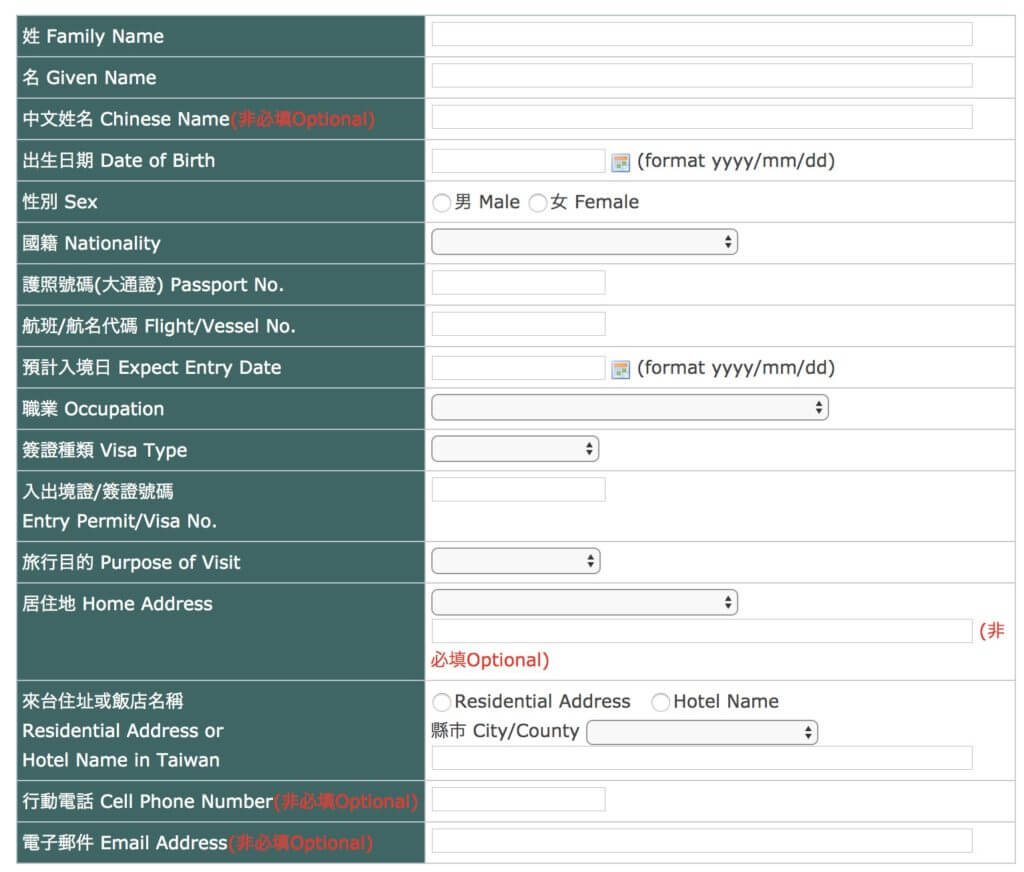Open the Expect Entry Date calendar picker

[x=621, y=369]
